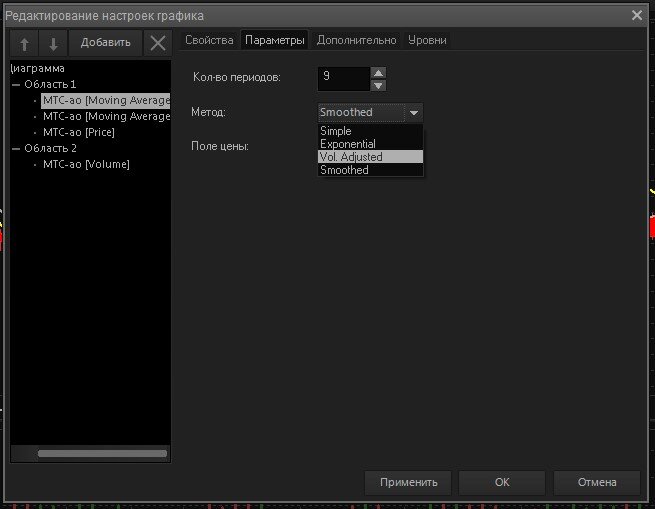Pick Smoothed from the dropdown list
Viewport: 655px width, 509px height.
pos(370,170)
